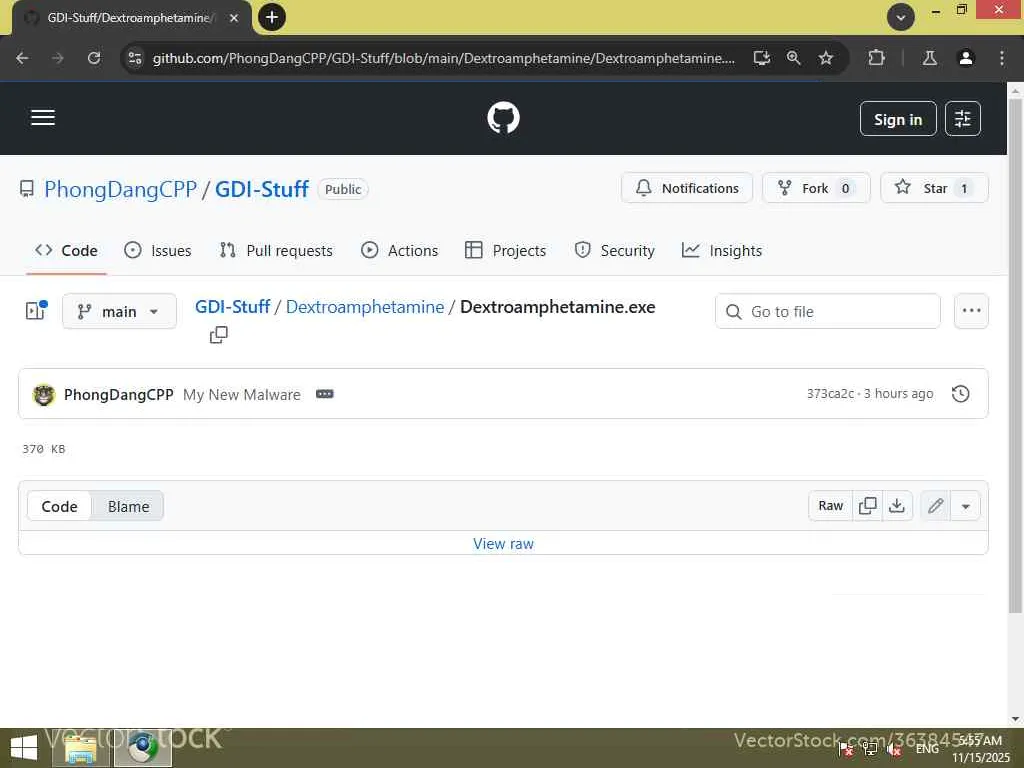Star the GDI-Stuff repository
Viewport: 1024px width, 768px height.
(x=935, y=188)
